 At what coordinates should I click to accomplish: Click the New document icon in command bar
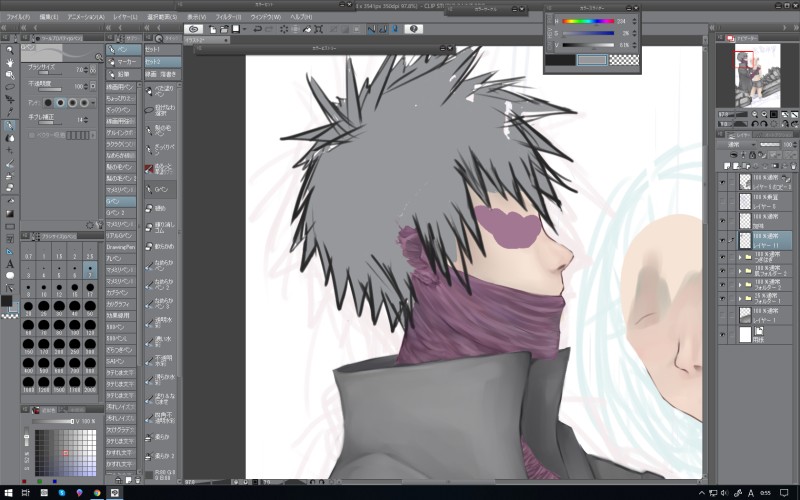click(x=212, y=29)
